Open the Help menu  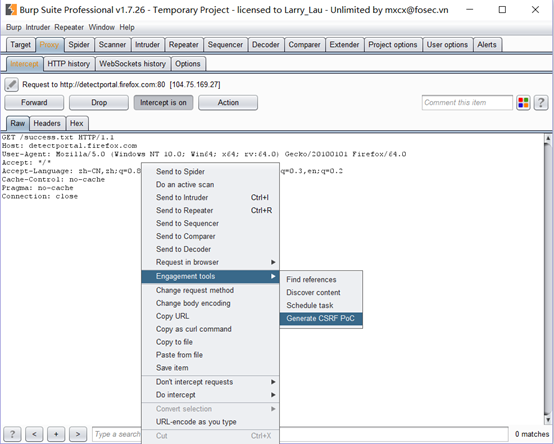127,27
